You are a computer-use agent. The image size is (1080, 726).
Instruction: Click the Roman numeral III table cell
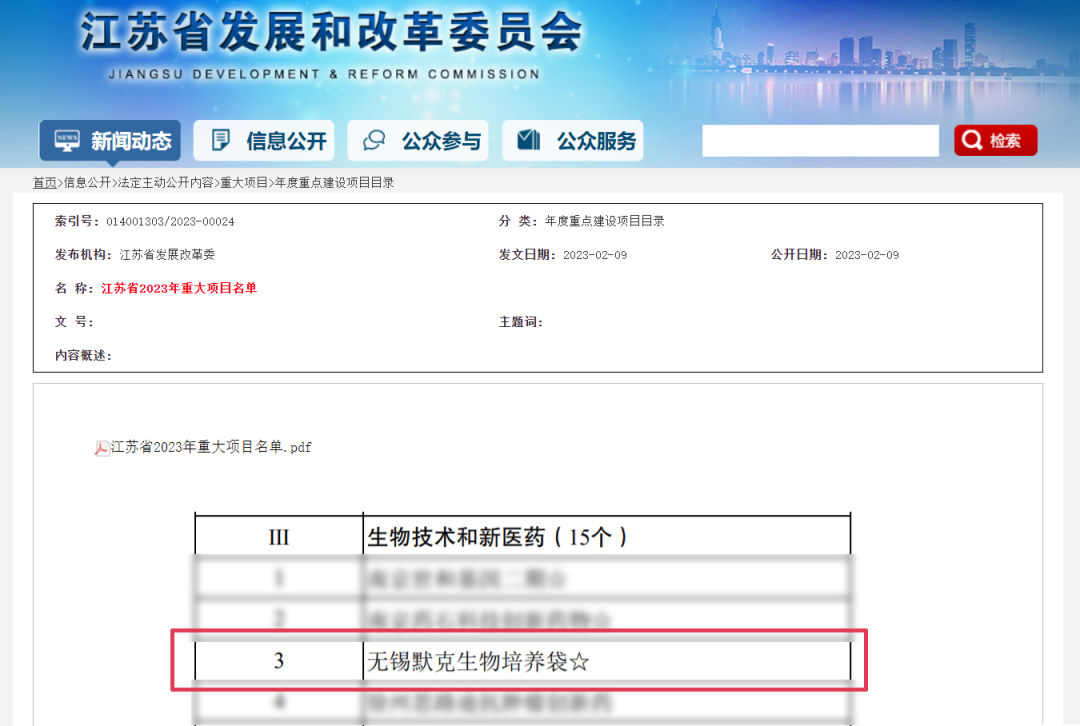pos(279,537)
